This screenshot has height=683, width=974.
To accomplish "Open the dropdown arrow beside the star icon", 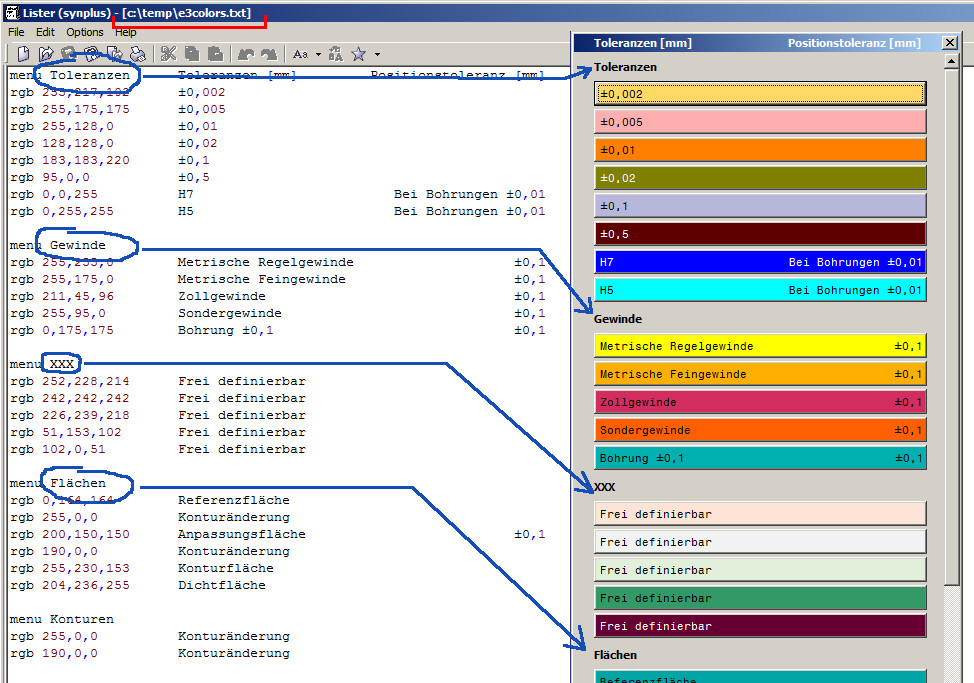I will 377,54.
